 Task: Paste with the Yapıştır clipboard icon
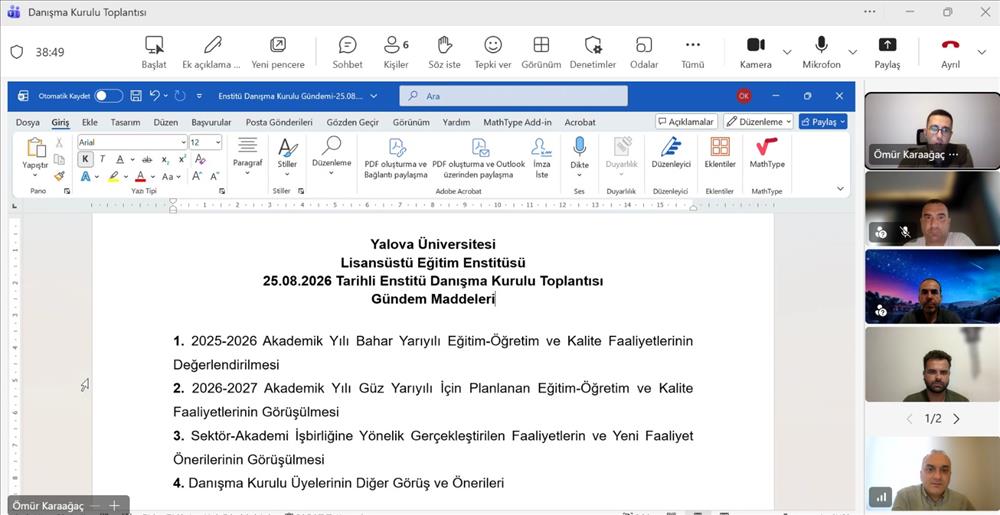(35, 147)
